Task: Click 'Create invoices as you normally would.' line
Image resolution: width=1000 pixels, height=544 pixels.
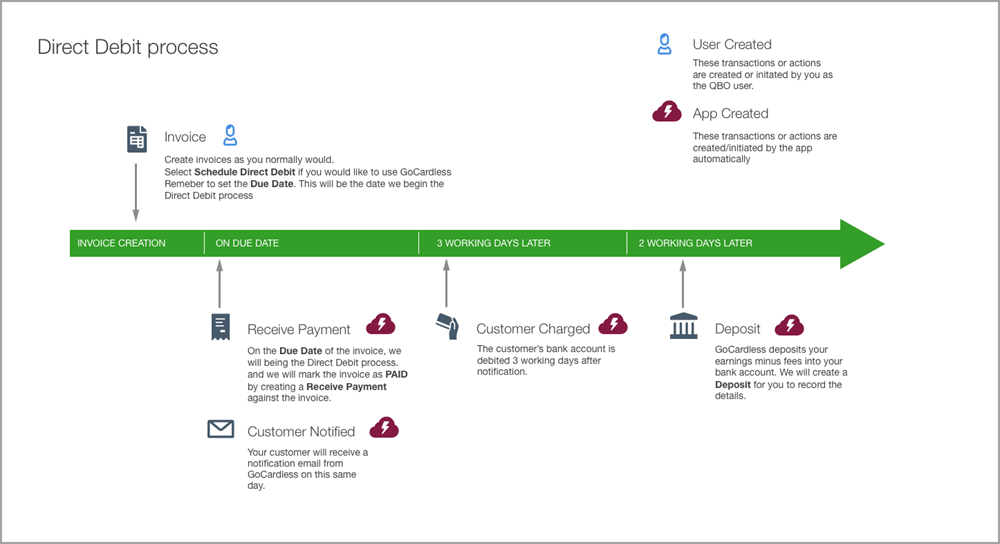Action: (249, 160)
